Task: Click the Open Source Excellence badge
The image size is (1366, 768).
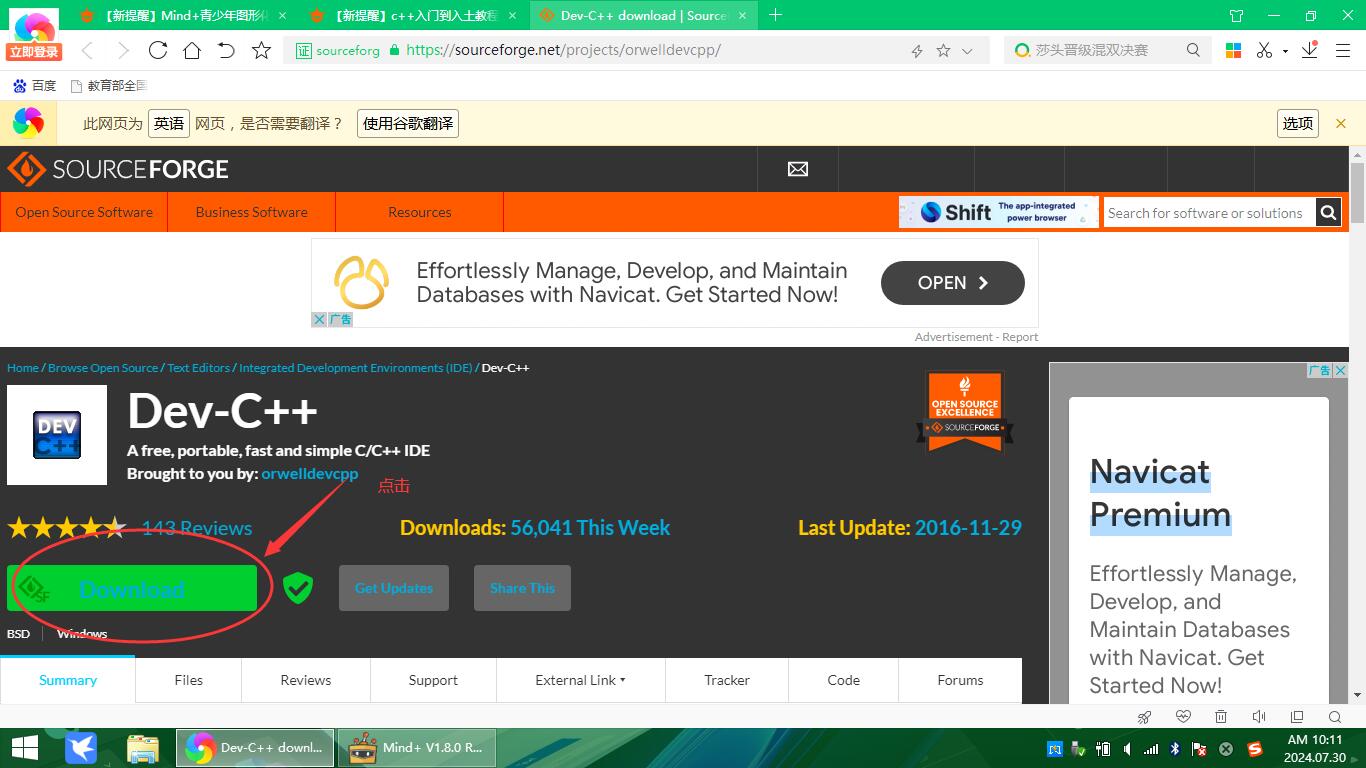Action: pos(965,412)
